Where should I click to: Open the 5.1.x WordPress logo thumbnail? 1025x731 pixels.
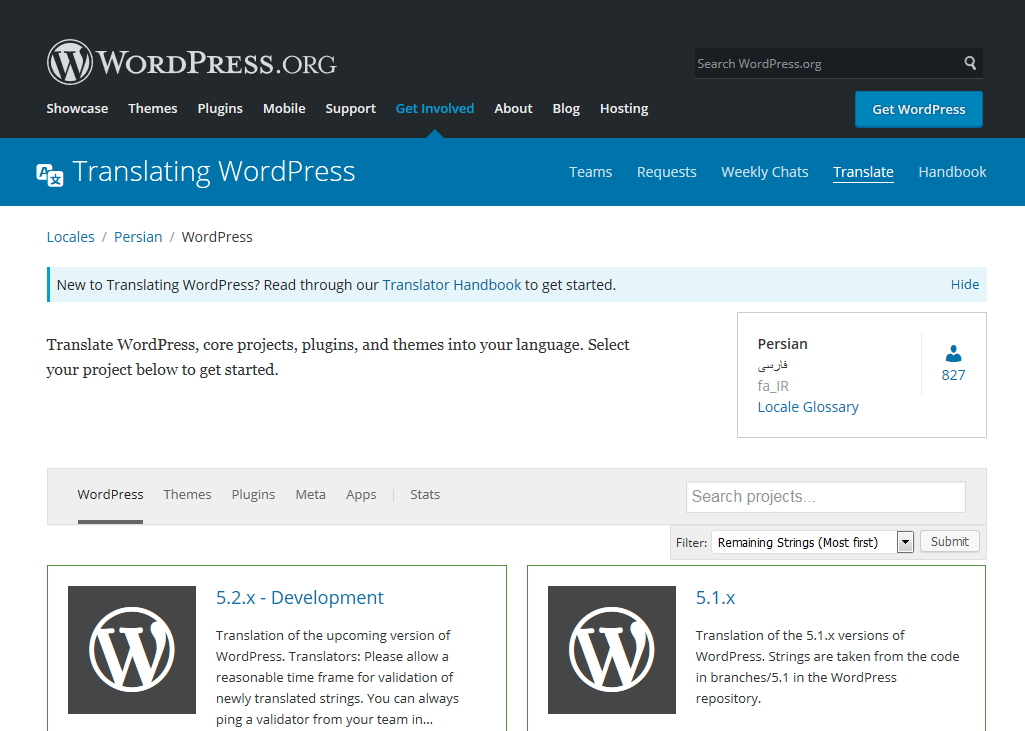(612, 650)
